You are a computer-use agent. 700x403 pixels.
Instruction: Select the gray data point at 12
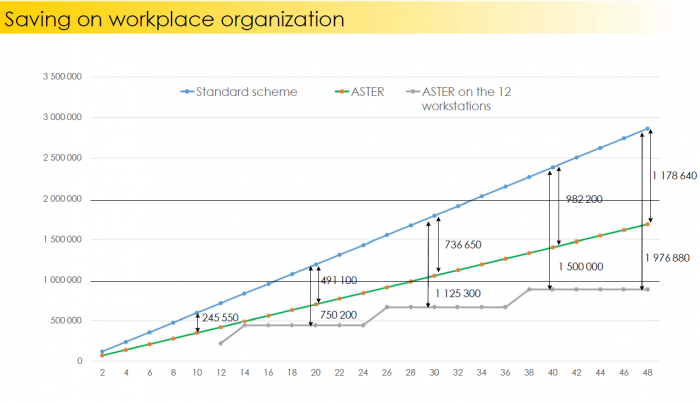pyautogui.click(x=221, y=343)
